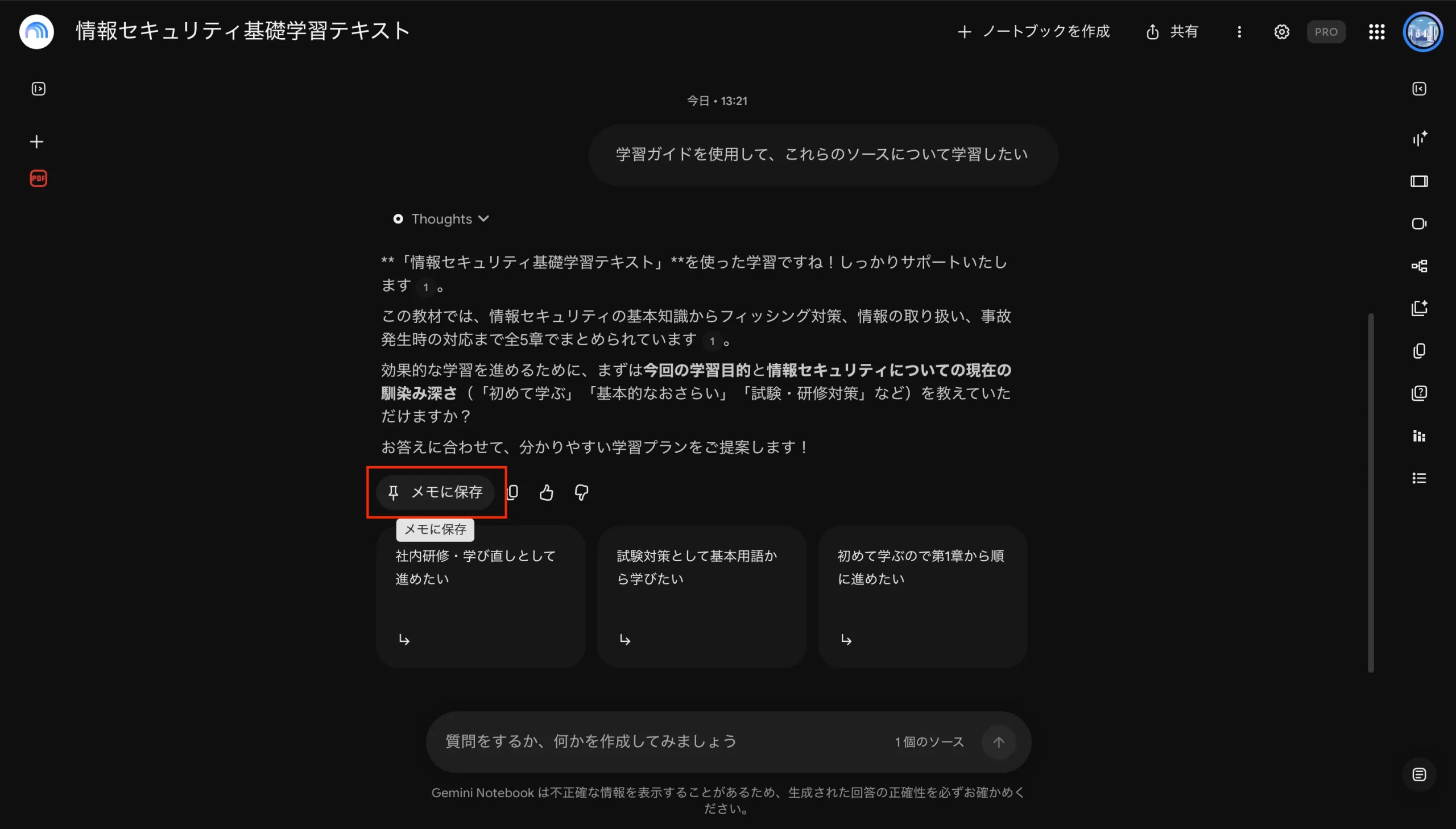Click citation 1 after サポートいたします
Image resolution: width=1456 pixels, height=829 pixels.
click(x=425, y=287)
